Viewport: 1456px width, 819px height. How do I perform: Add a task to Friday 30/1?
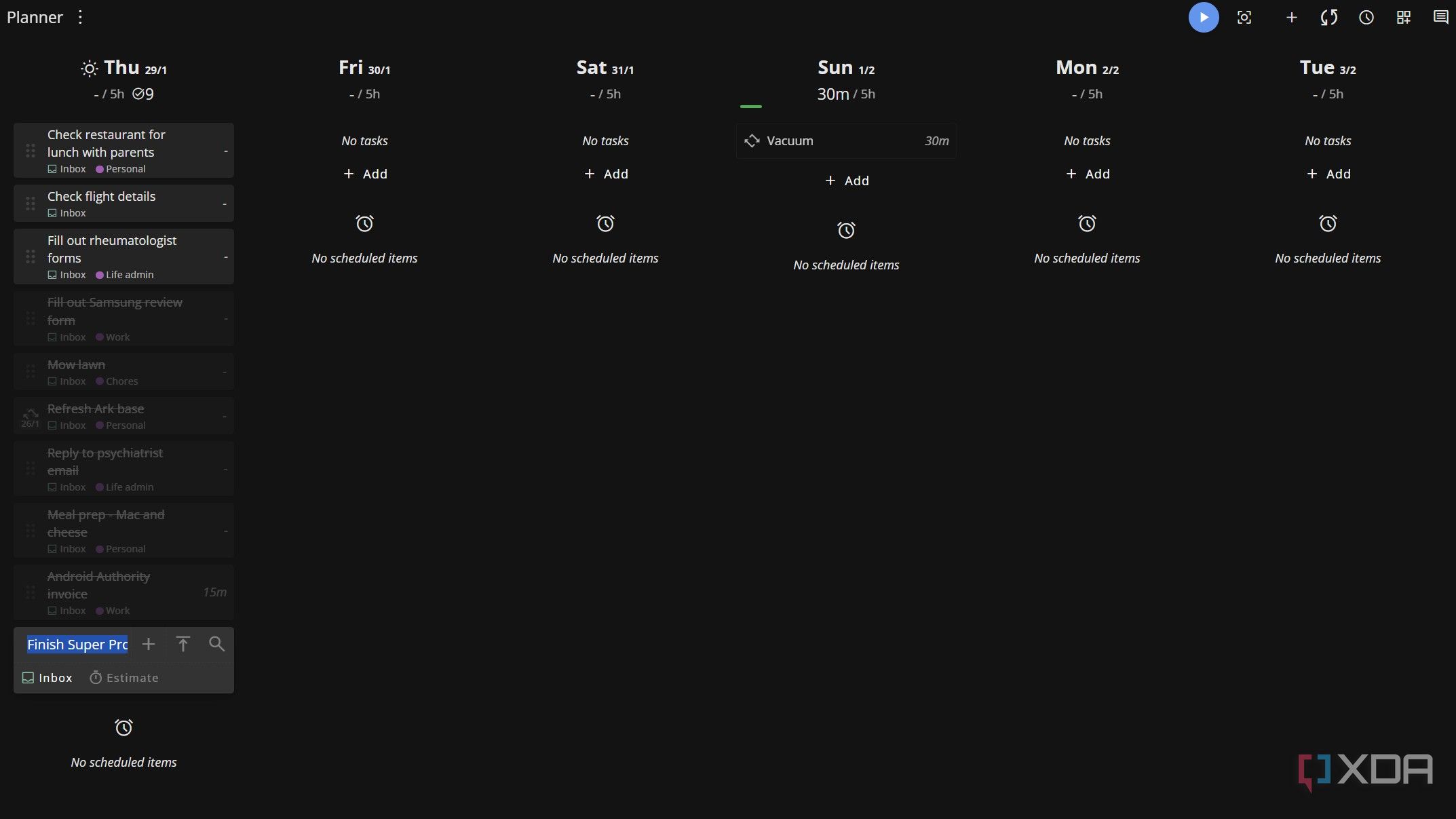click(365, 174)
